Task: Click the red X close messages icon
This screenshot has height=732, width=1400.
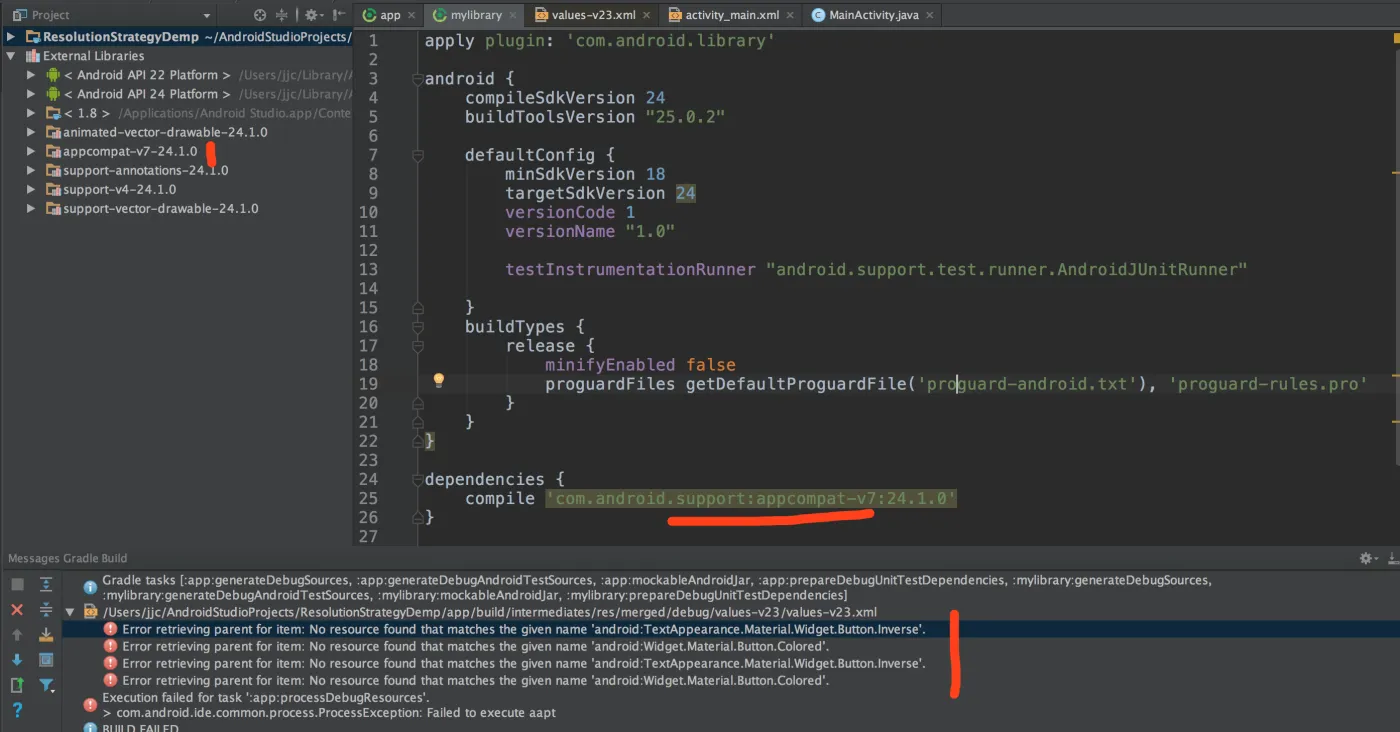Action: [17, 609]
